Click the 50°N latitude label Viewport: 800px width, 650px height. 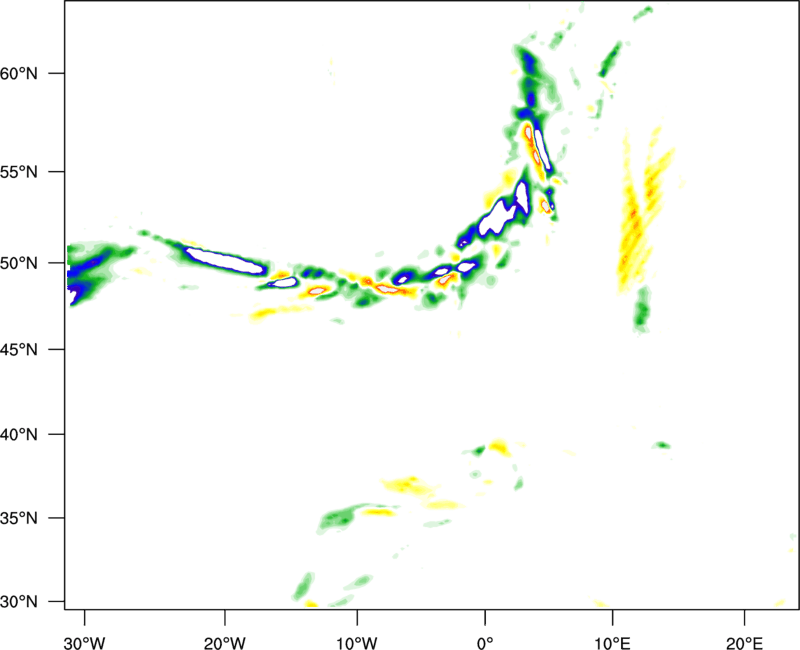click(19, 264)
